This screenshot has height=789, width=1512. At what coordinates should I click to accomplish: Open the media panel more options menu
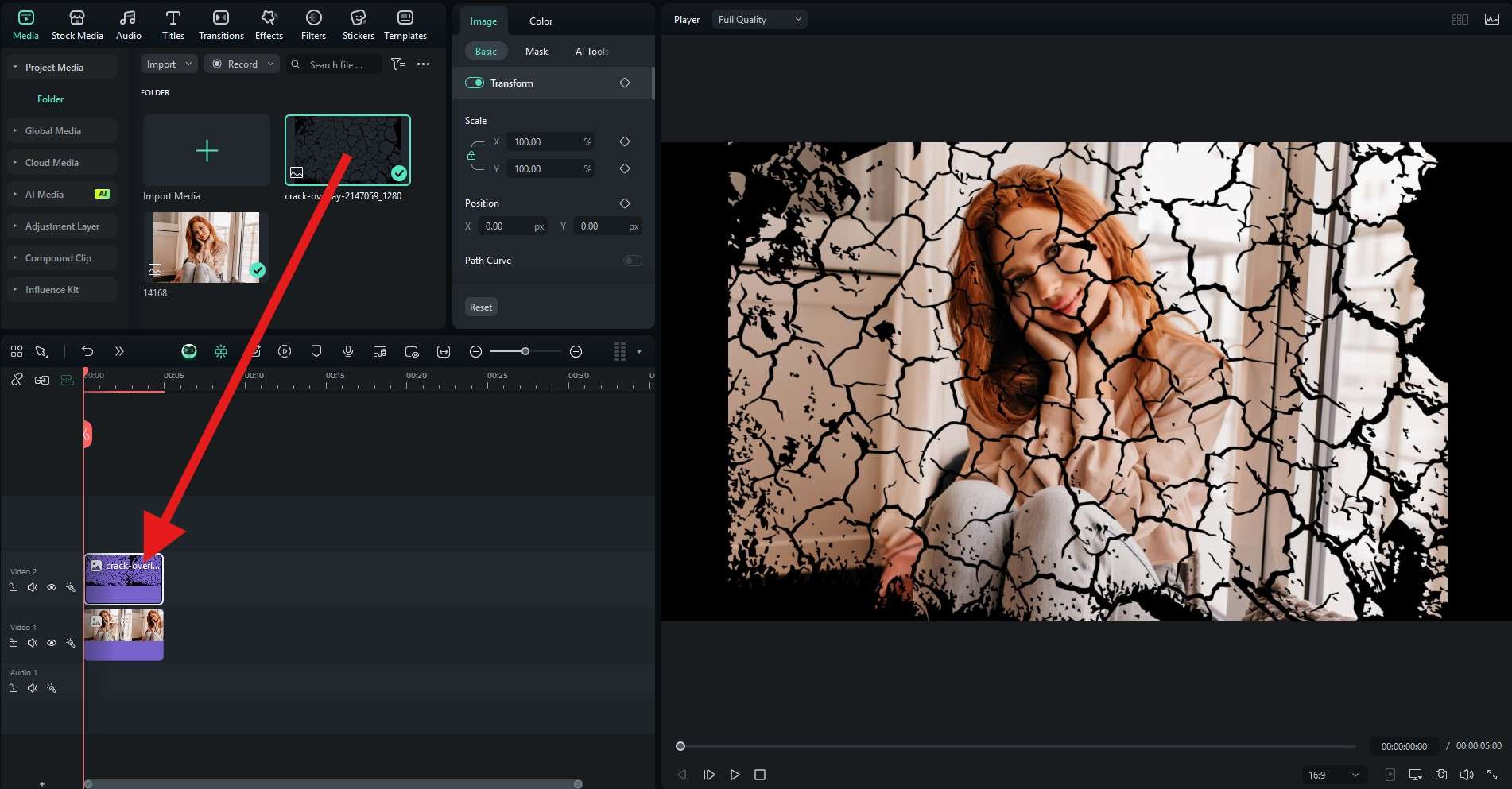click(423, 64)
